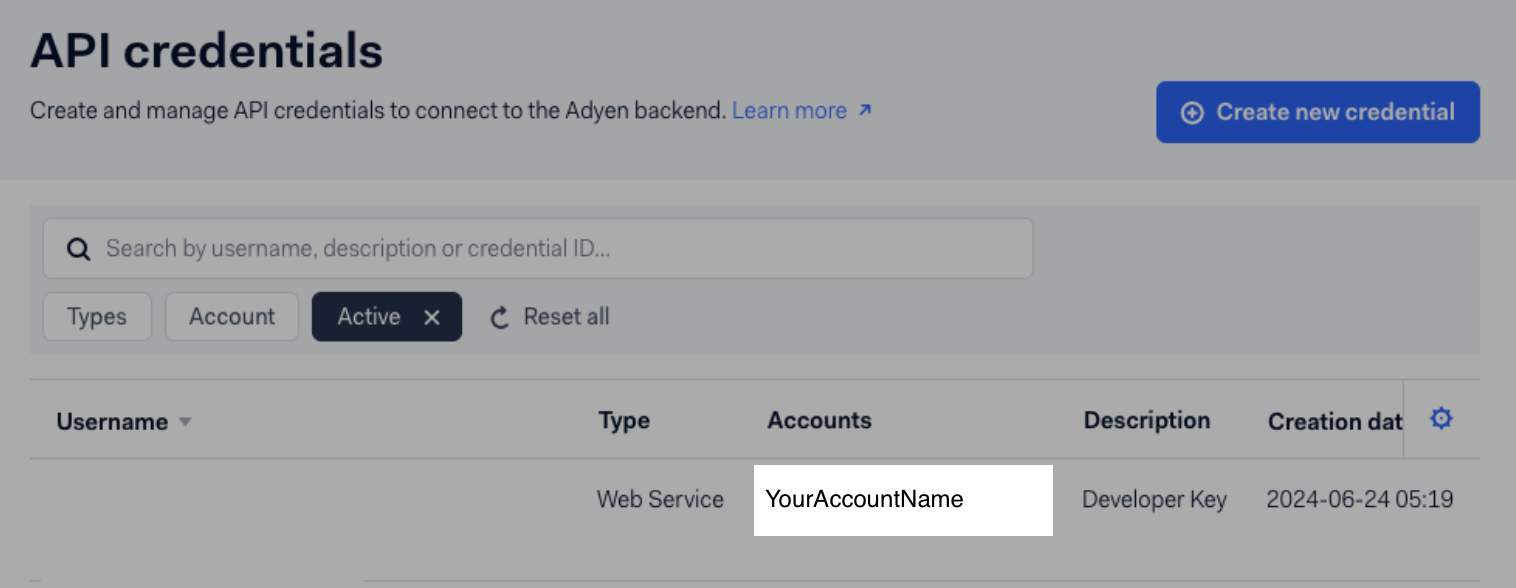1516x588 pixels.
Task: Open the Account filter dropdown
Action: pos(231,316)
